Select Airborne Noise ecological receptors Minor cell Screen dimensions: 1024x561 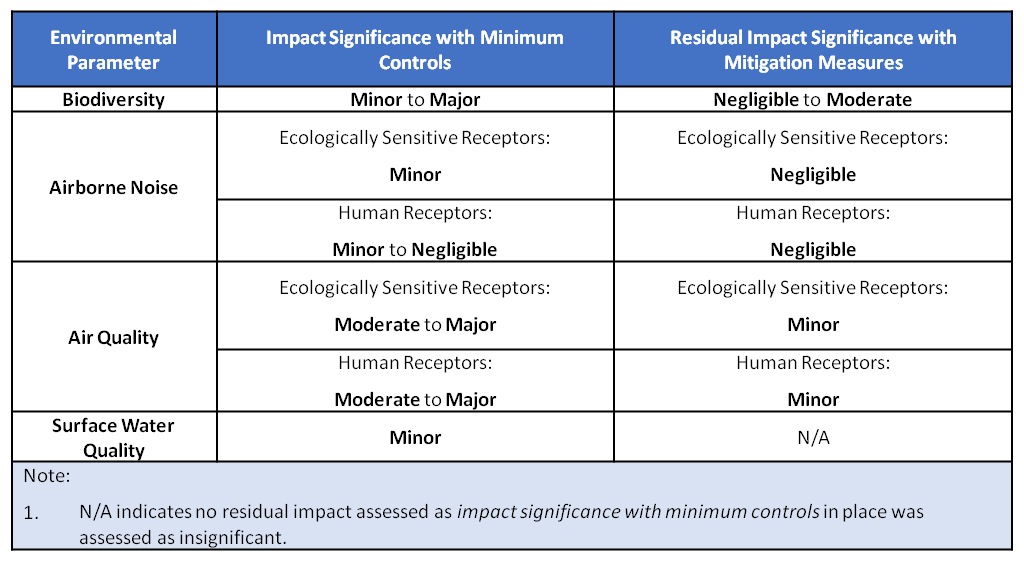coord(415,156)
